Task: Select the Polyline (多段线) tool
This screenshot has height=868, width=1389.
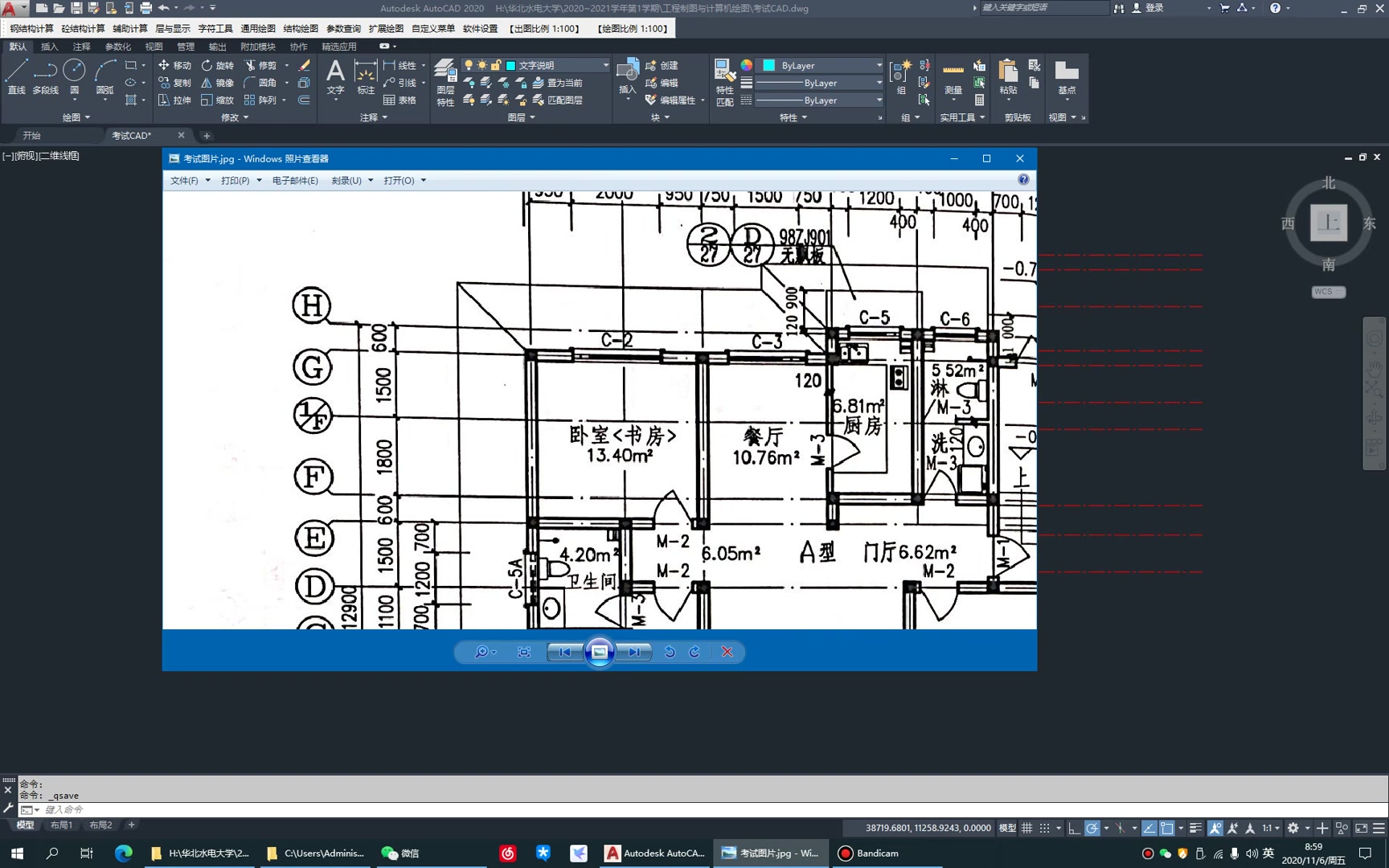Action: tap(45, 78)
